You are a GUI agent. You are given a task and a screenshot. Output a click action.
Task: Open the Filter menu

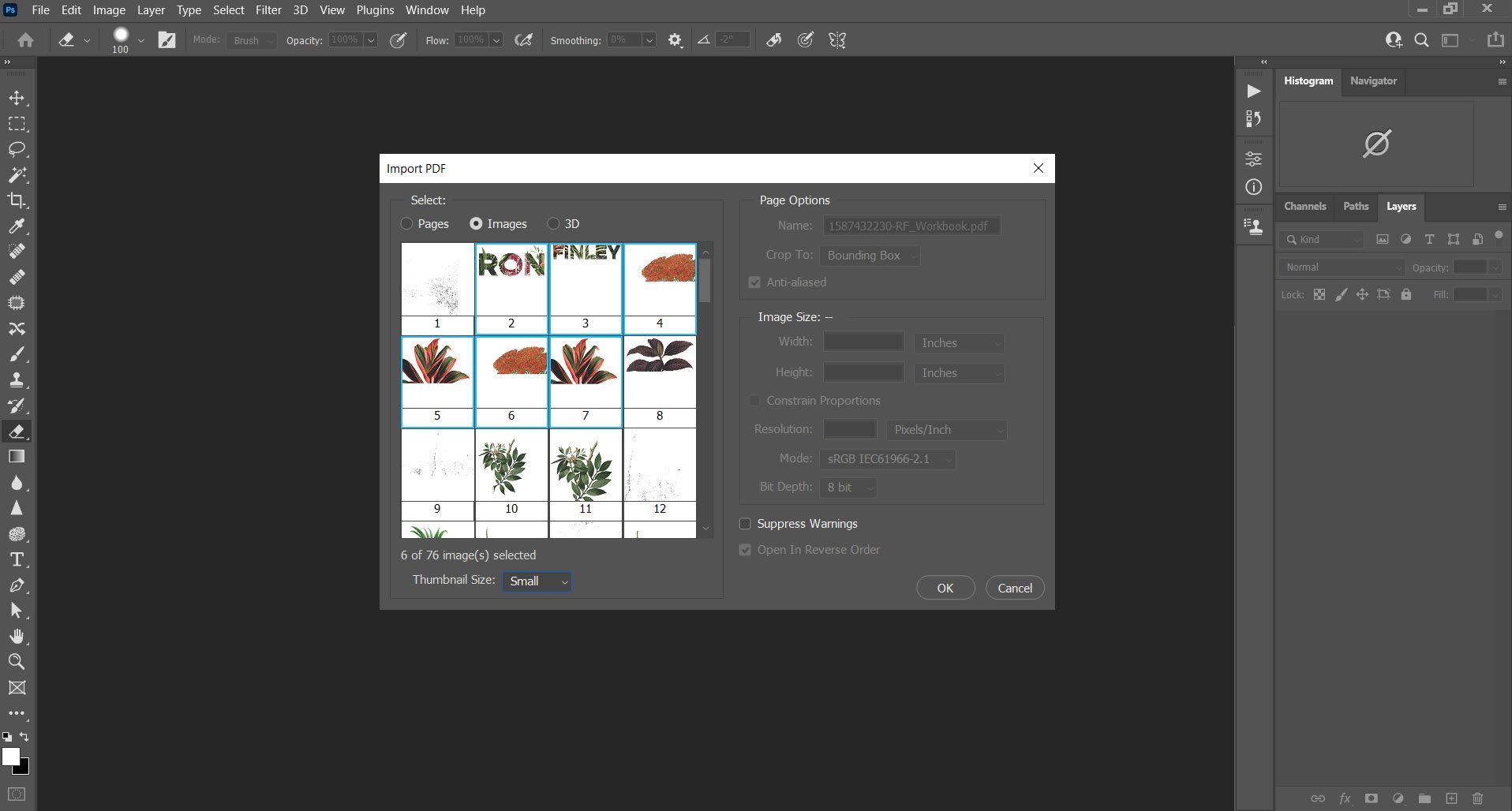point(268,9)
